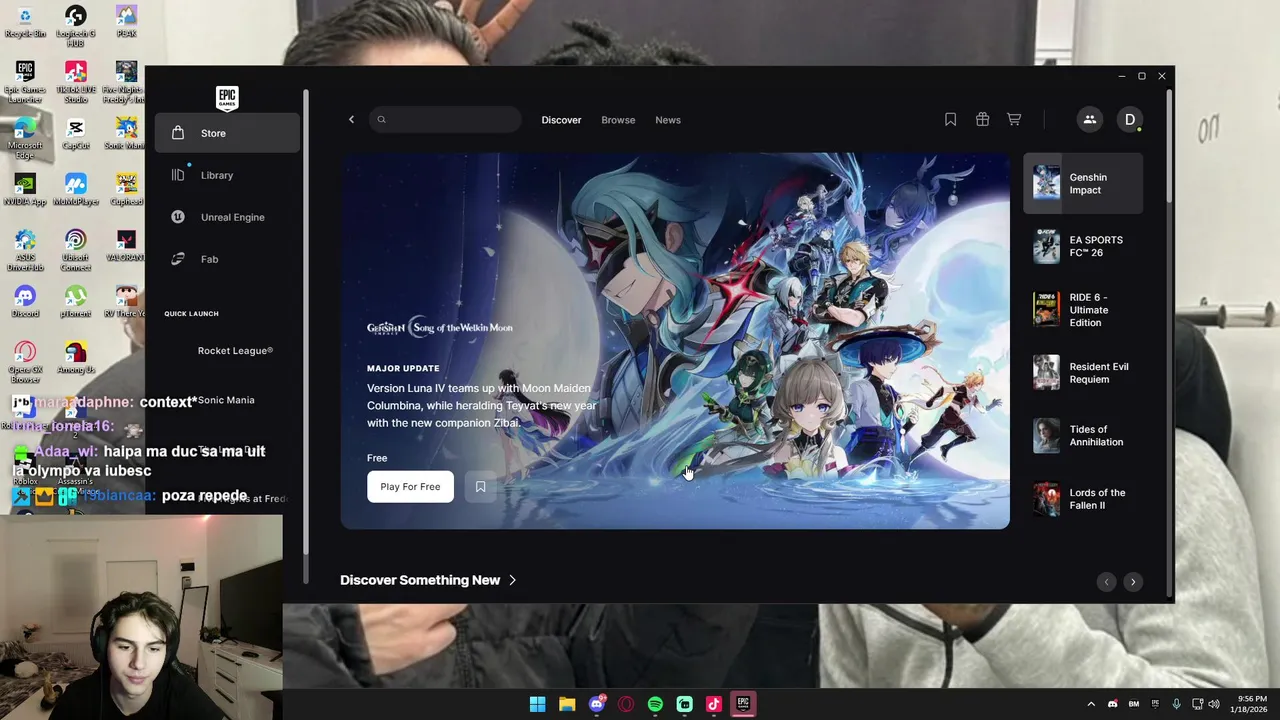Open the shopping cart
The height and width of the screenshot is (720, 1280).
tap(1014, 120)
